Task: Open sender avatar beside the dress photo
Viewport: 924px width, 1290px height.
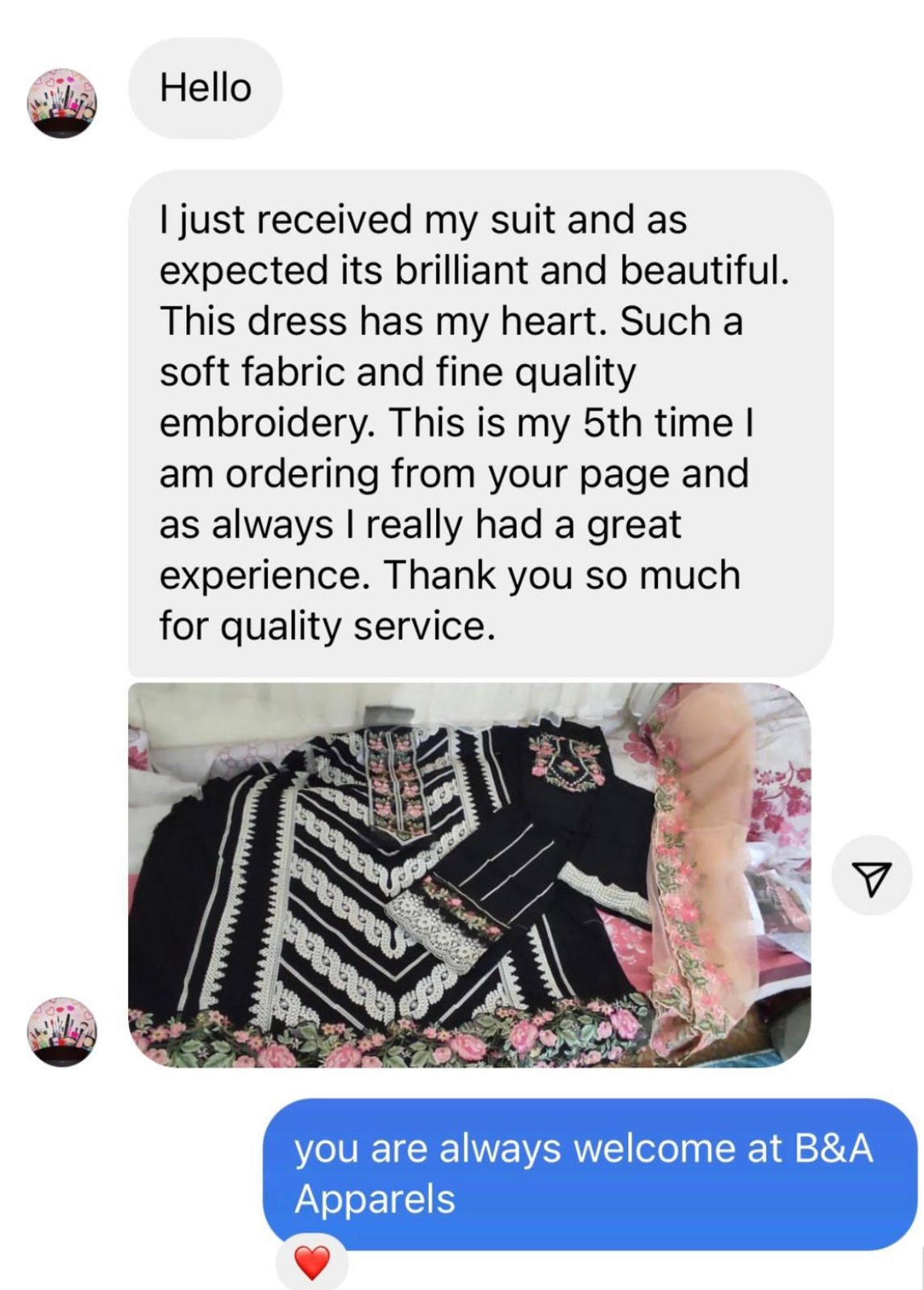Action: (x=62, y=1031)
